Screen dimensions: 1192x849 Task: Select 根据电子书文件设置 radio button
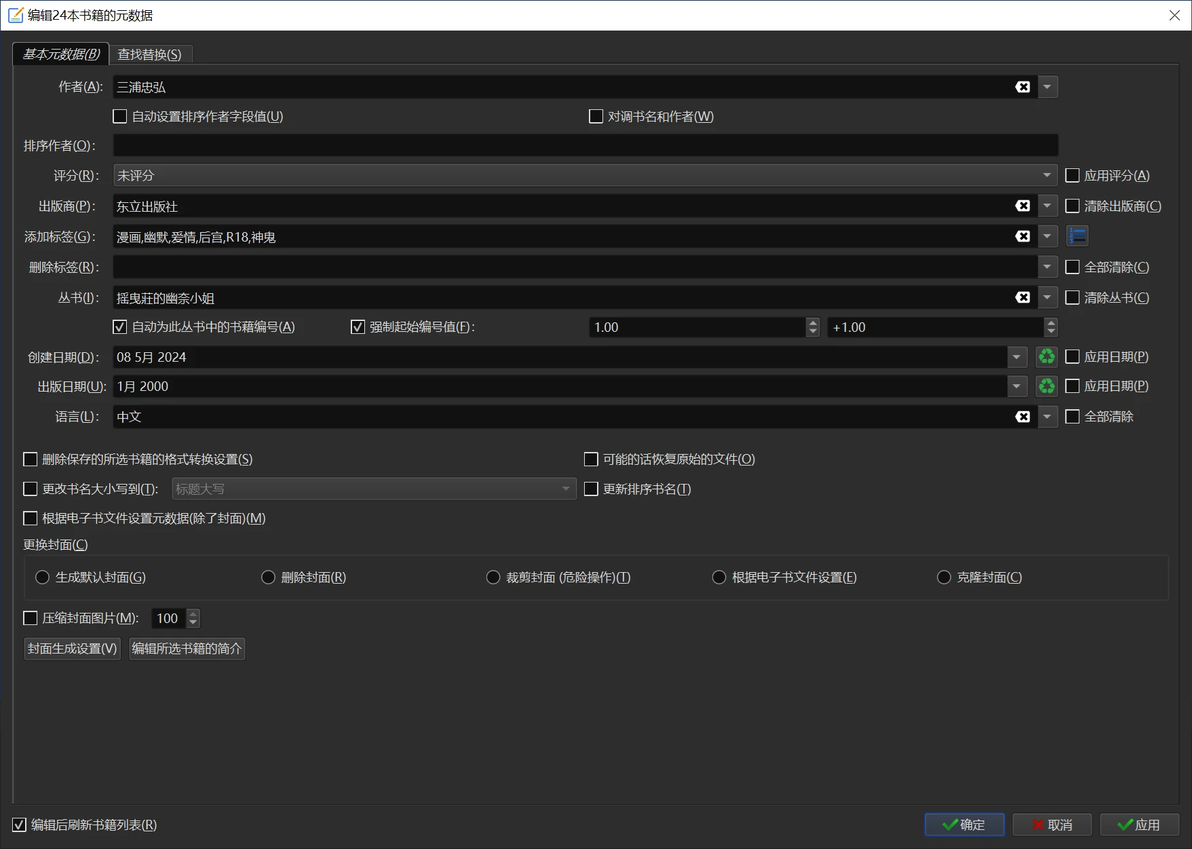point(718,578)
